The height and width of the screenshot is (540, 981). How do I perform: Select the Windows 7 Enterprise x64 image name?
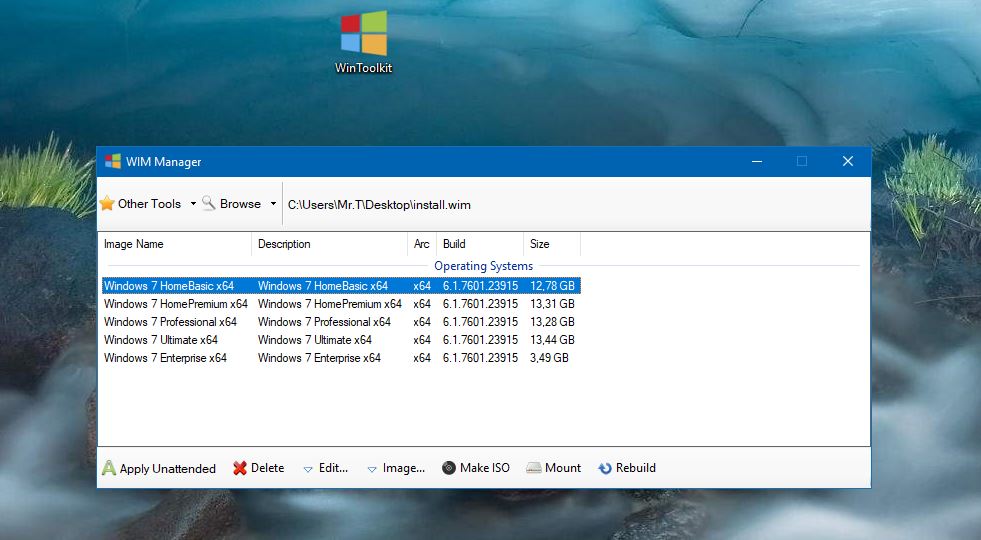click(x=165, y=359)
